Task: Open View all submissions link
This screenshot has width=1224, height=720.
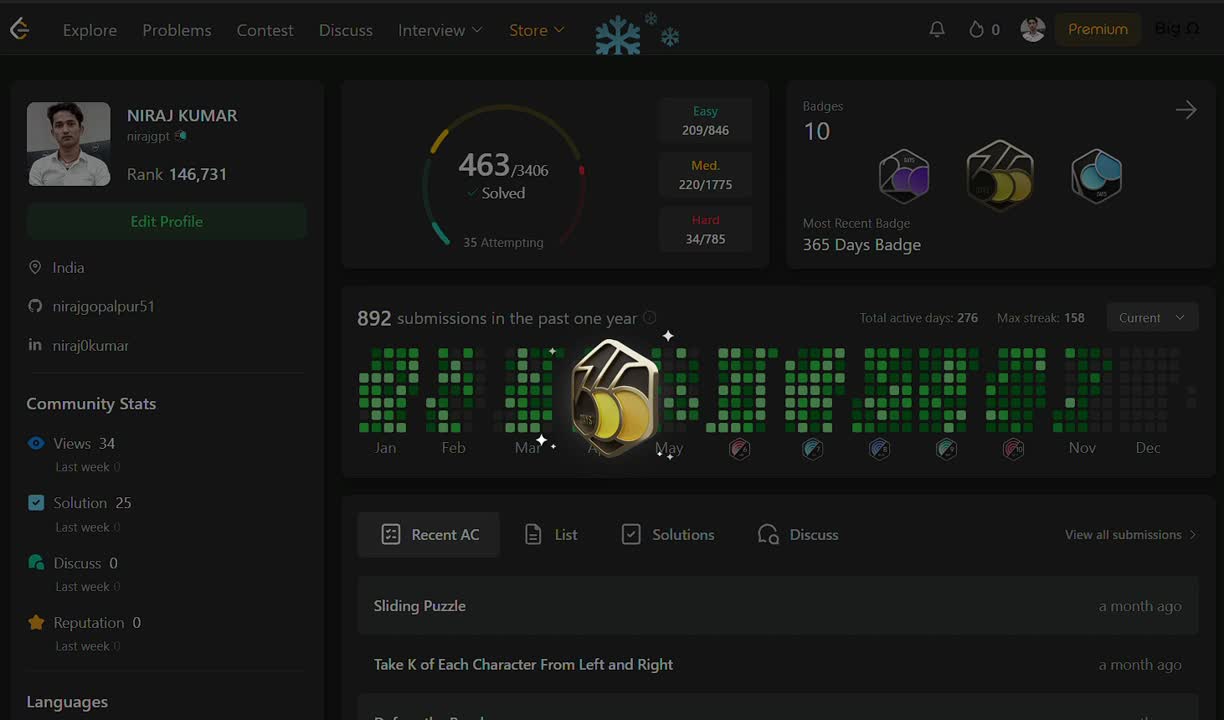Action: 1130,535
